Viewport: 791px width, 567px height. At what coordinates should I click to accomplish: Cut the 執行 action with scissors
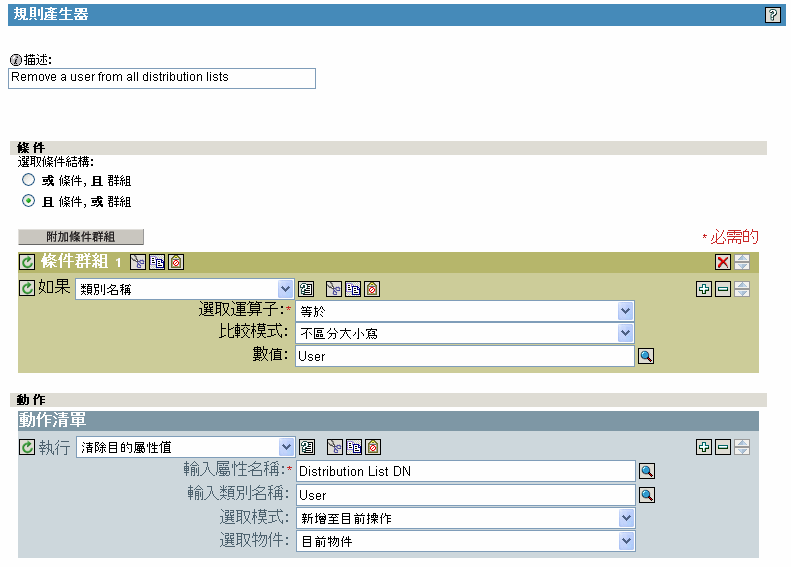tap(334, 447)
